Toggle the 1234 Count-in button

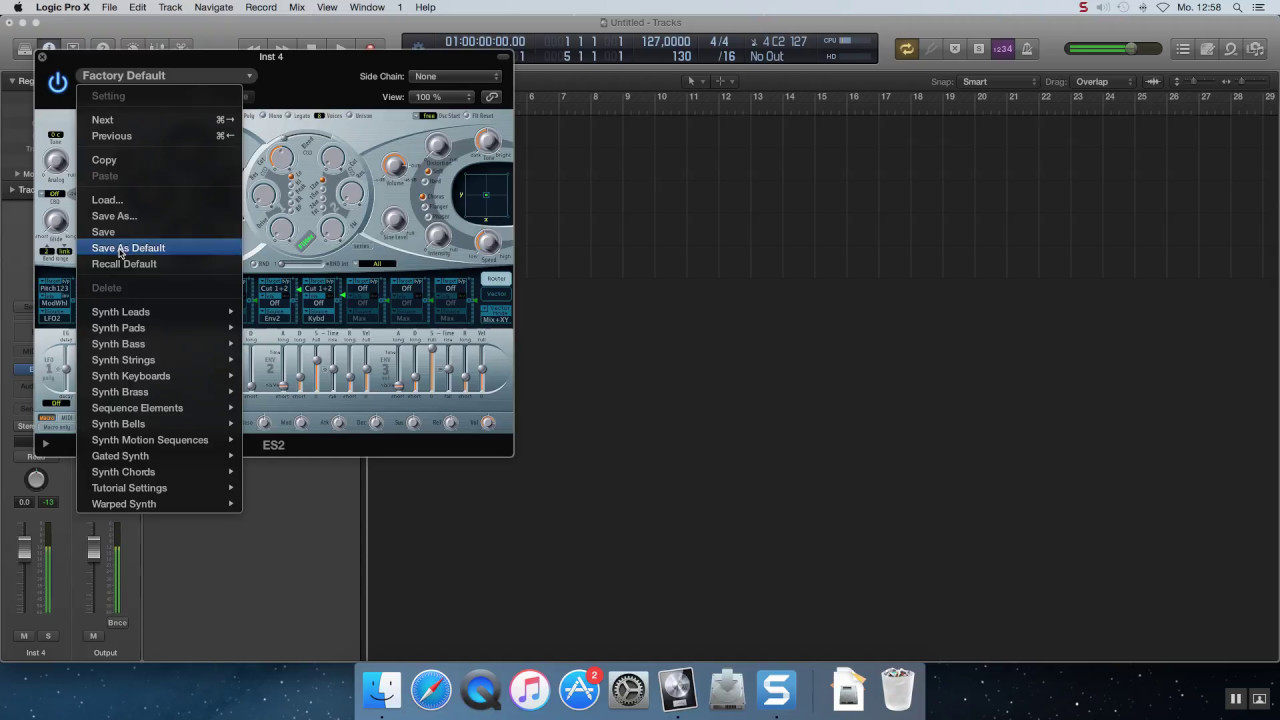1003,49
